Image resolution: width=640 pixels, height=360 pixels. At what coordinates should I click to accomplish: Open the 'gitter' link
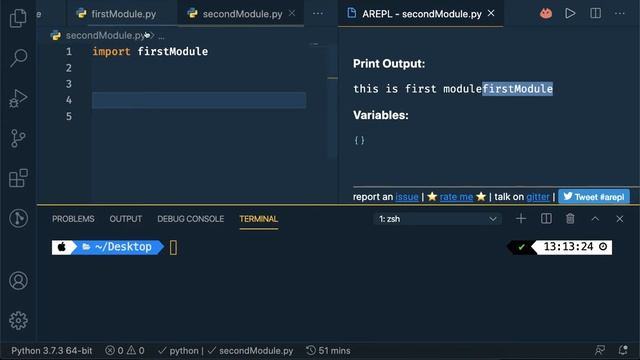538,197
